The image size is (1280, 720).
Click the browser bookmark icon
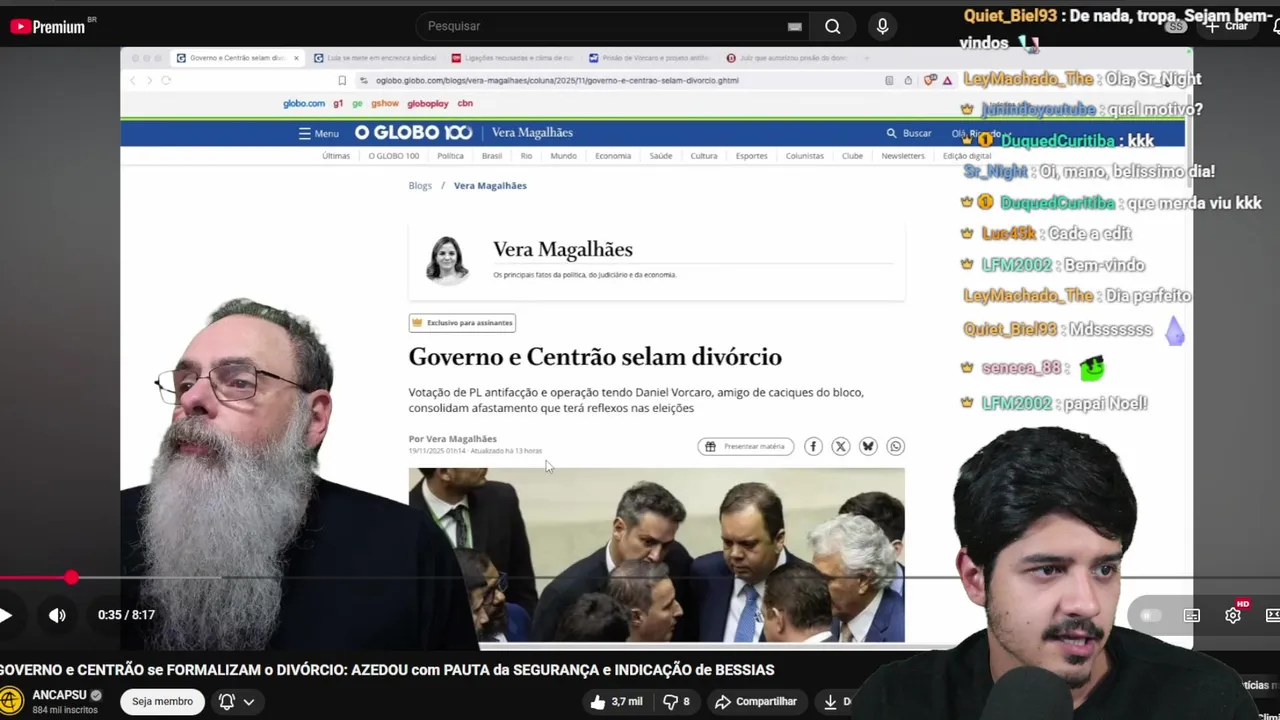coord(342,81)
